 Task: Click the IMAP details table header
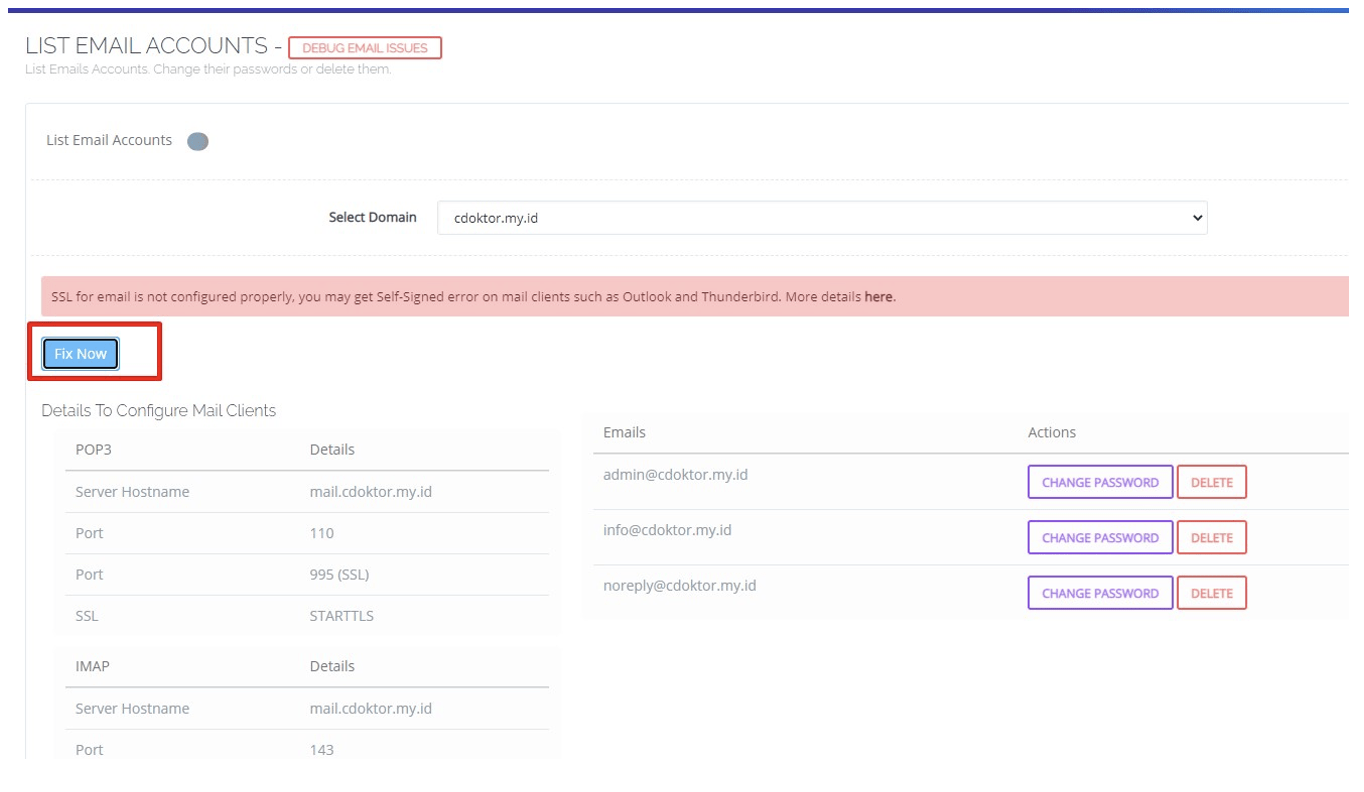click(92, 666)
